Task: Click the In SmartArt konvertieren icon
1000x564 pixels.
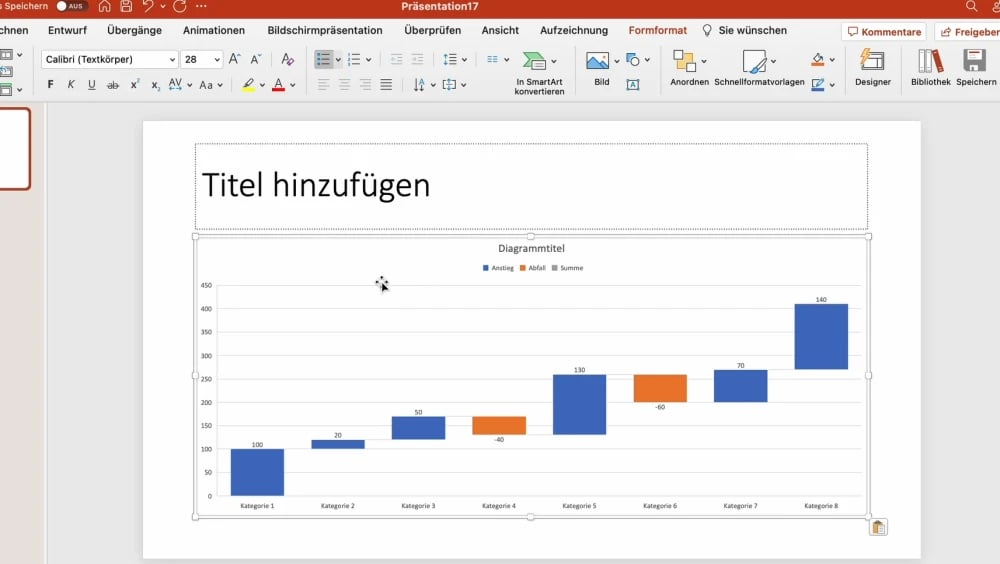Action: tap(535, 61)
